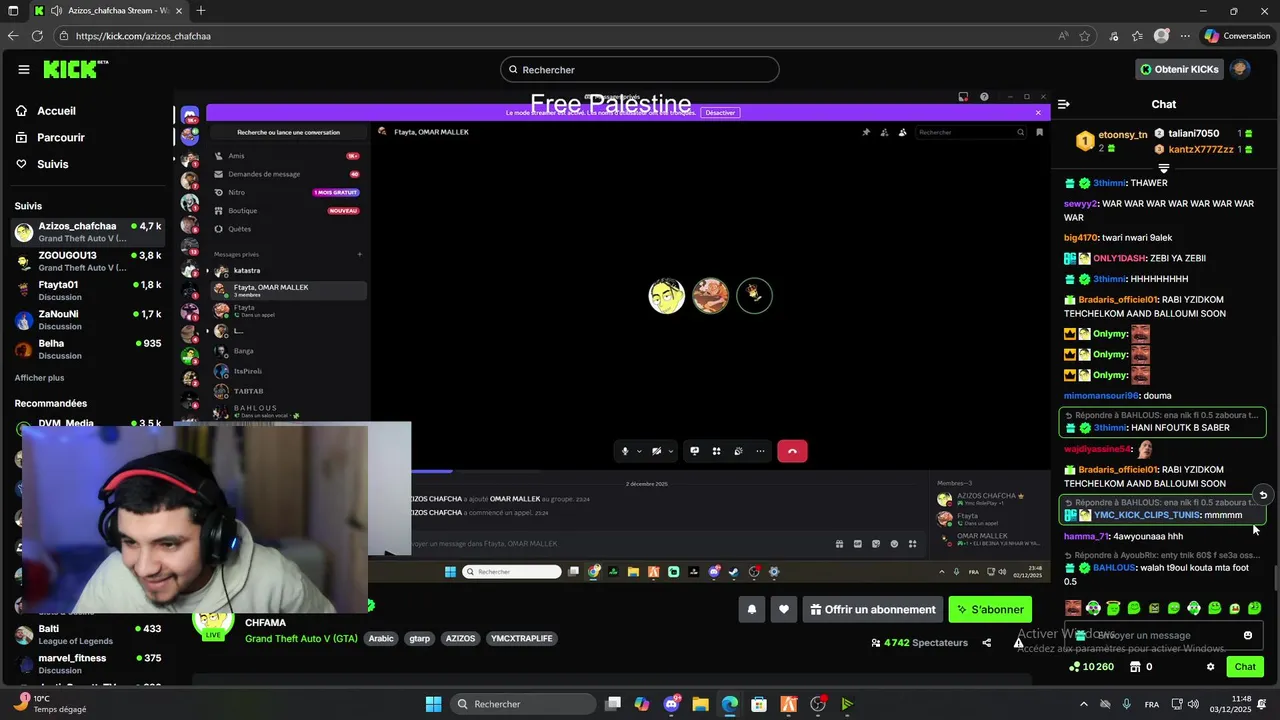Open Parcourir in the sidebar

[x=61, y=138]
